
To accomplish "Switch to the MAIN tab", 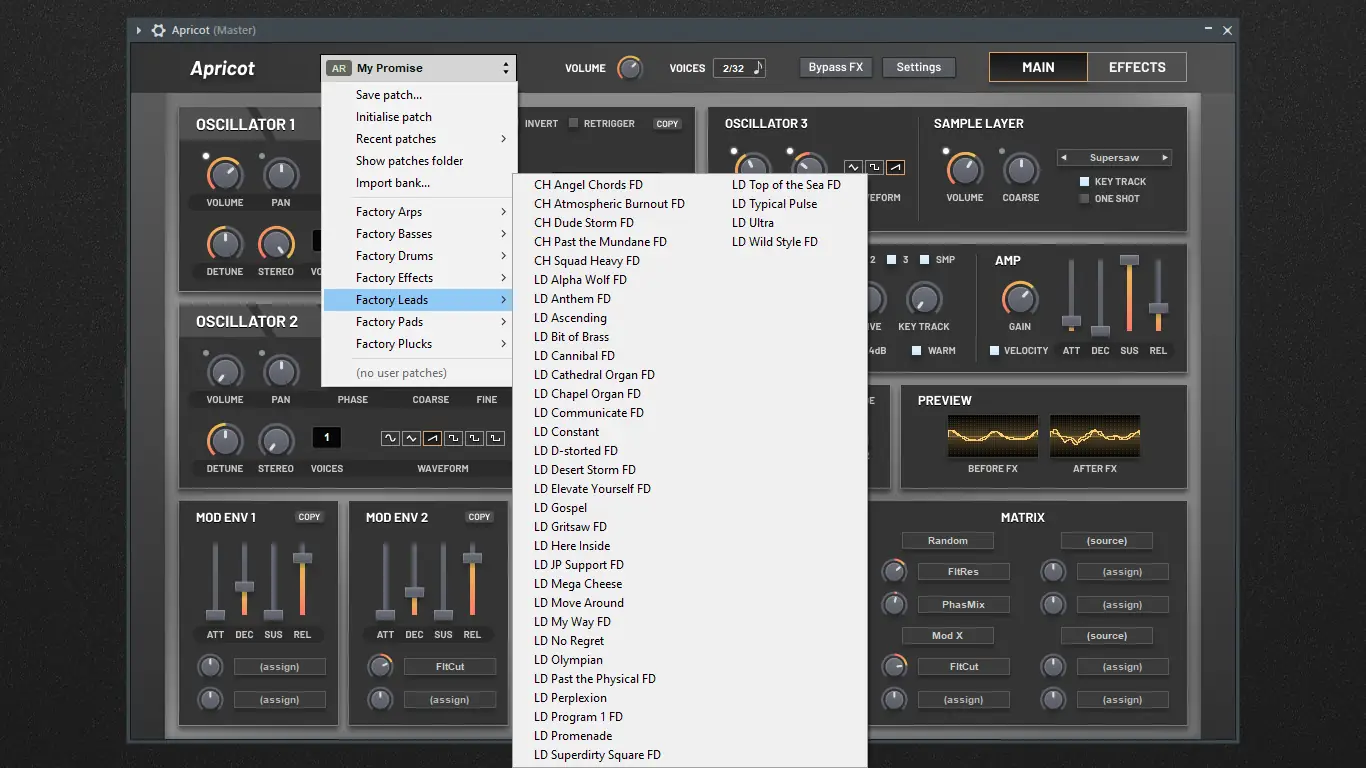I will (x=1038, y=68).
